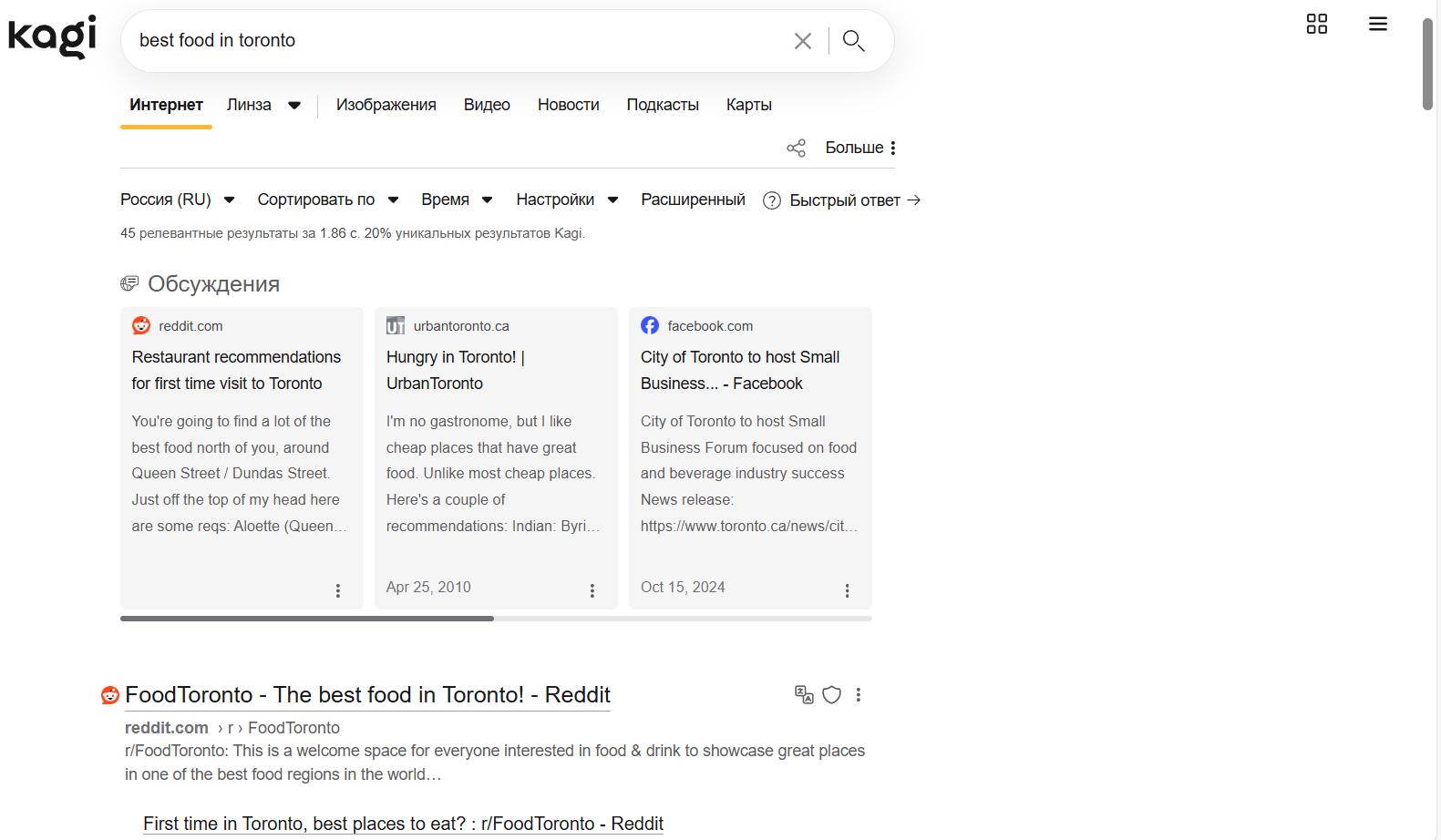Image resolution: width=1441 pixels, height=840 pixels.
Task: Open the Сортировать по dropdown
Action: 328,200
